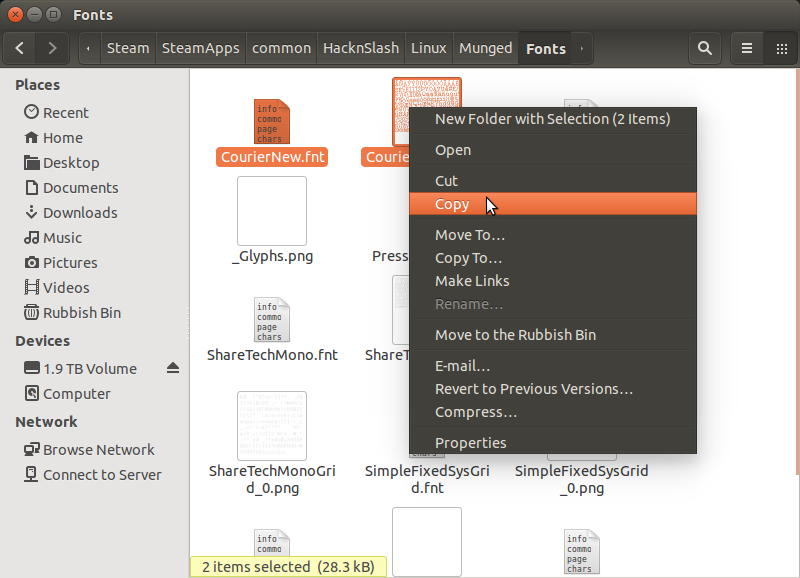The image size is (800, 578).
Task: Open the Rubbish Bin in sidebar
Action: pos(81,313)
